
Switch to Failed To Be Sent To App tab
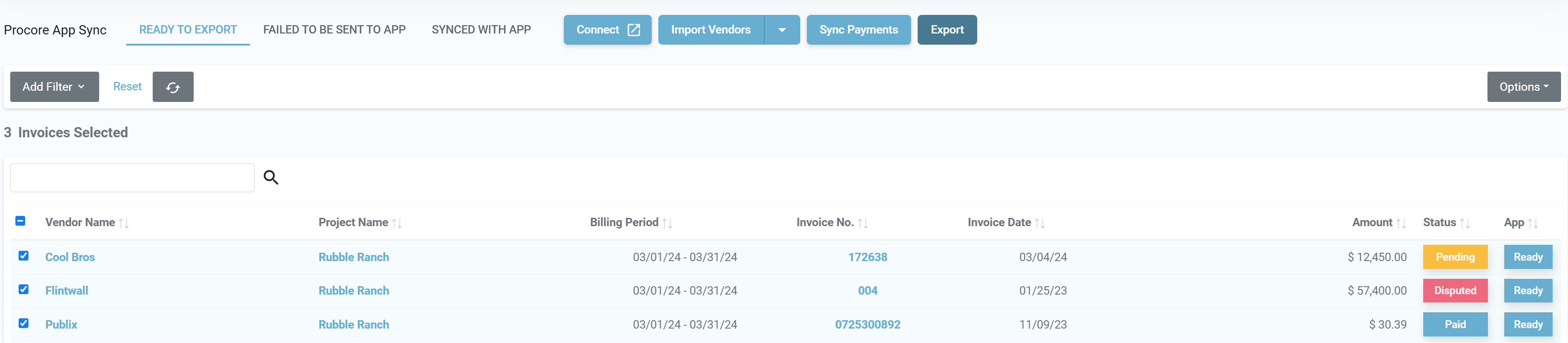[x=334, y=30]
